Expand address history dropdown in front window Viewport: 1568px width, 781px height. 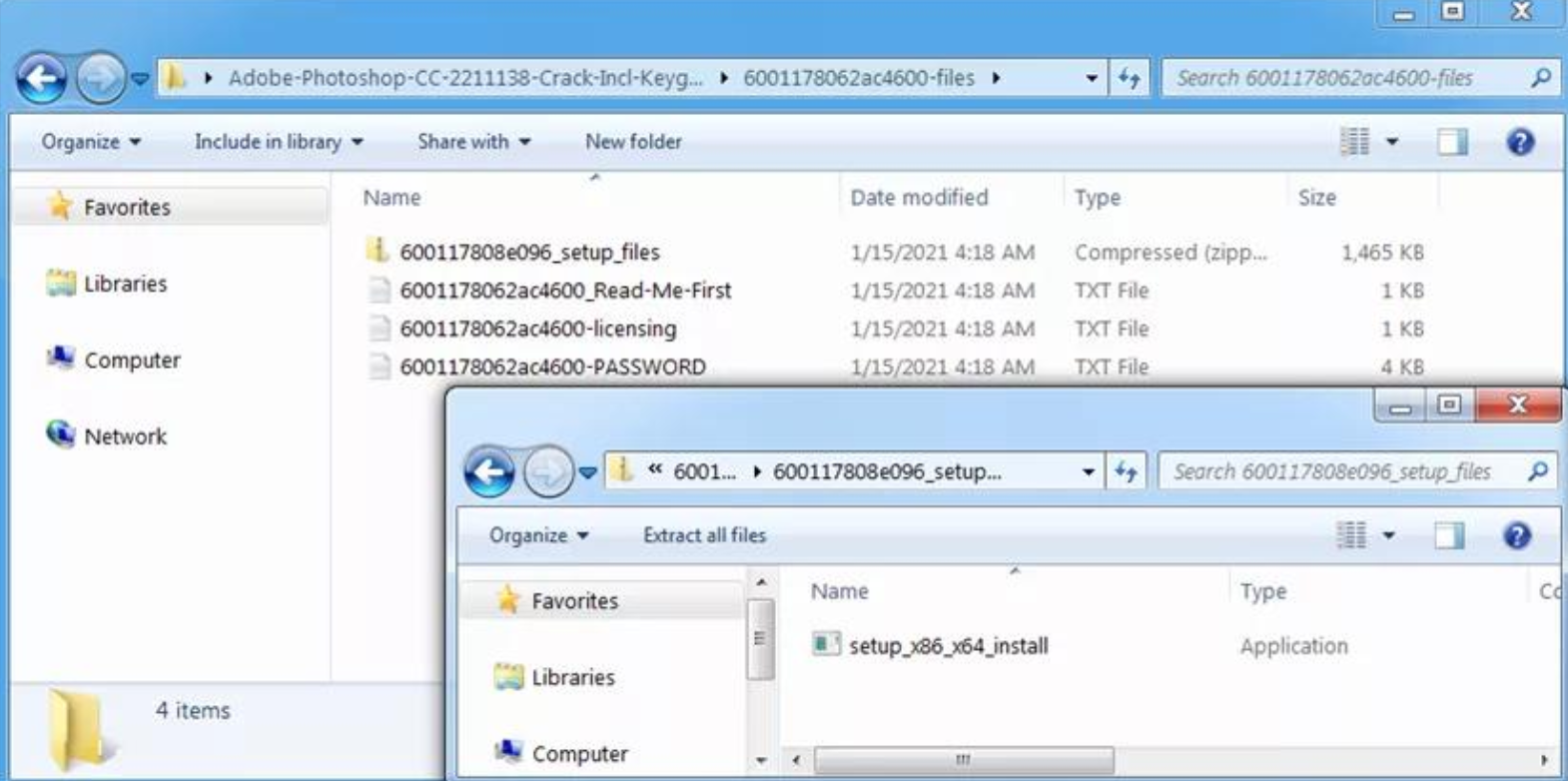1089,471
